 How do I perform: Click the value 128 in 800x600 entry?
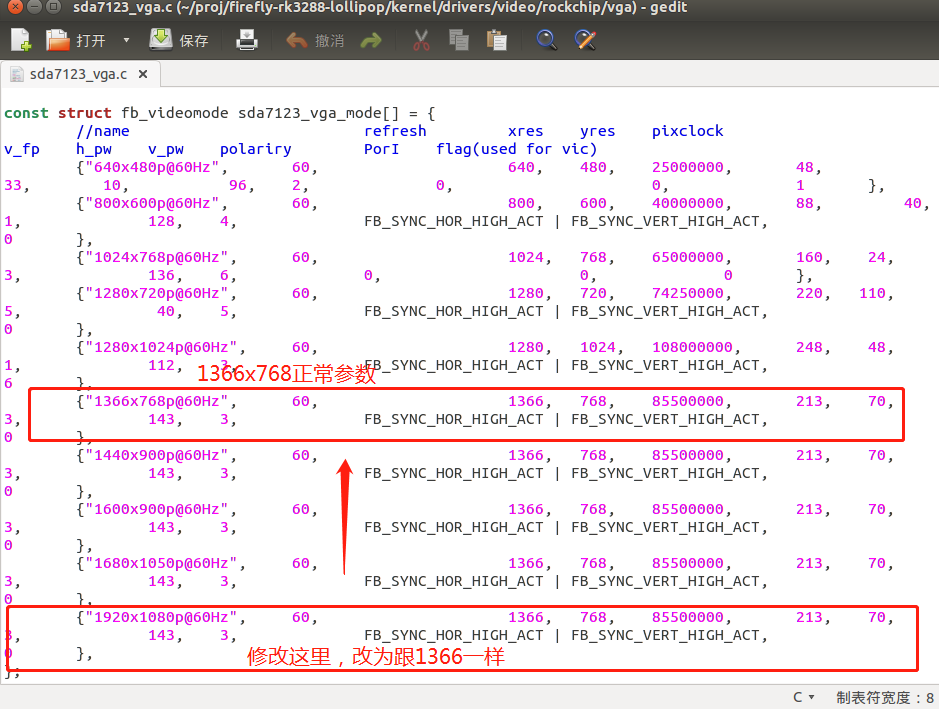pyautogui.click(x=162, y=221)
